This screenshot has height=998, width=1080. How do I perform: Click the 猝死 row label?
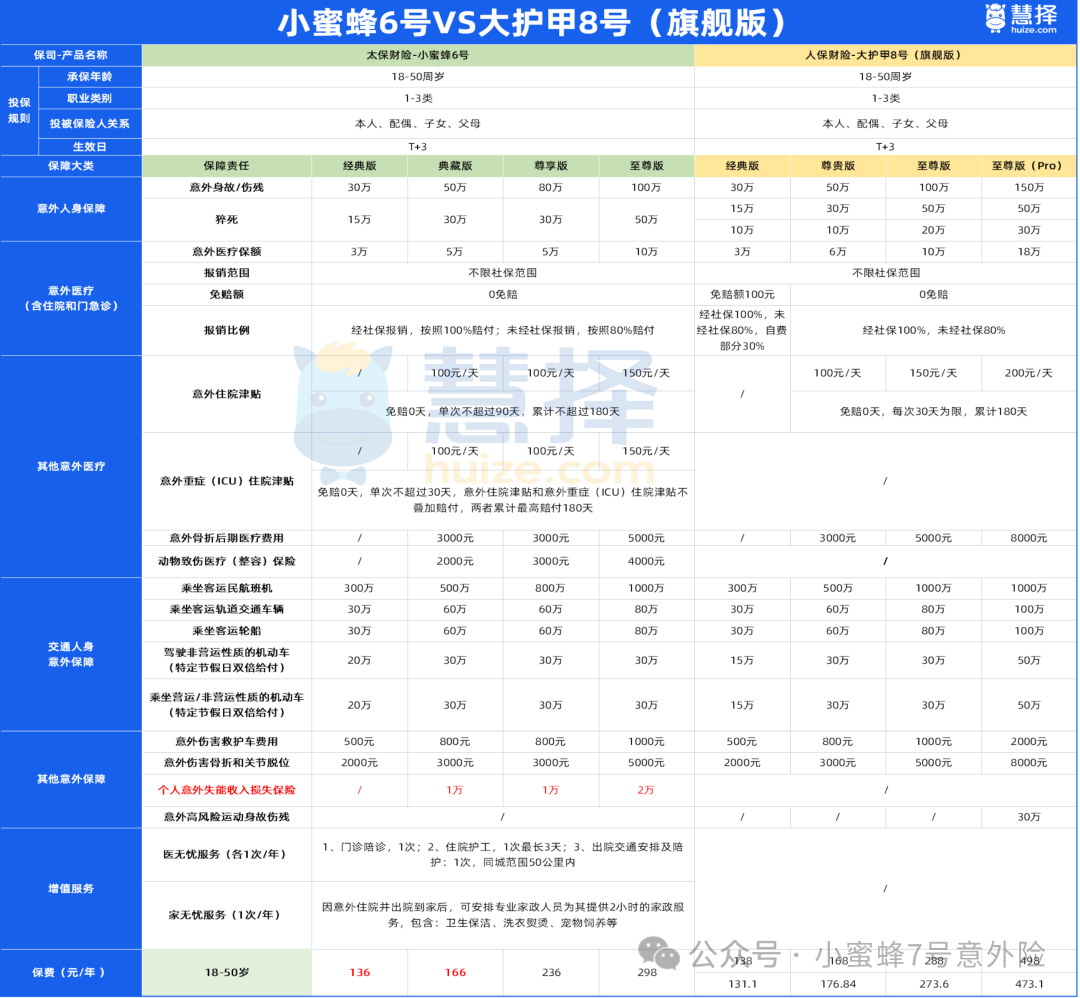pos(227,220)
